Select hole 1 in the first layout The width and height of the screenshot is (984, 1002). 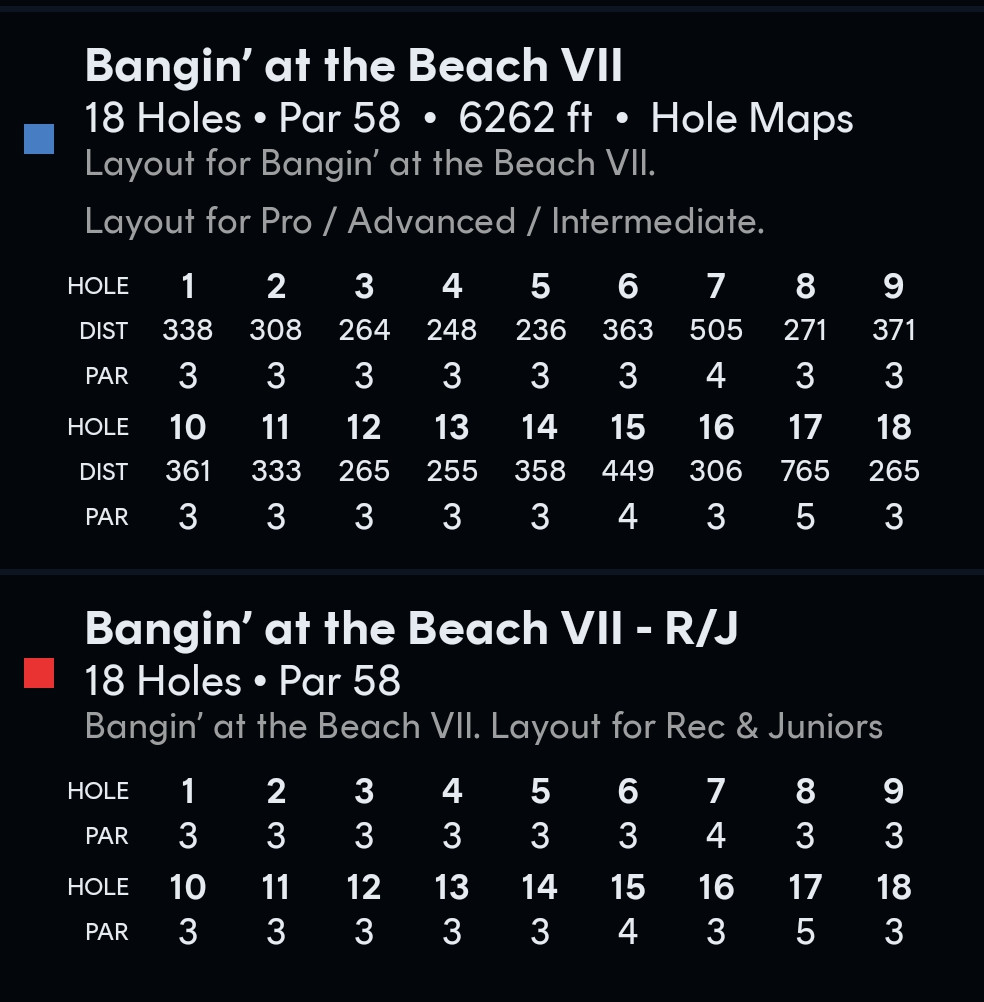tap(187, 286)
